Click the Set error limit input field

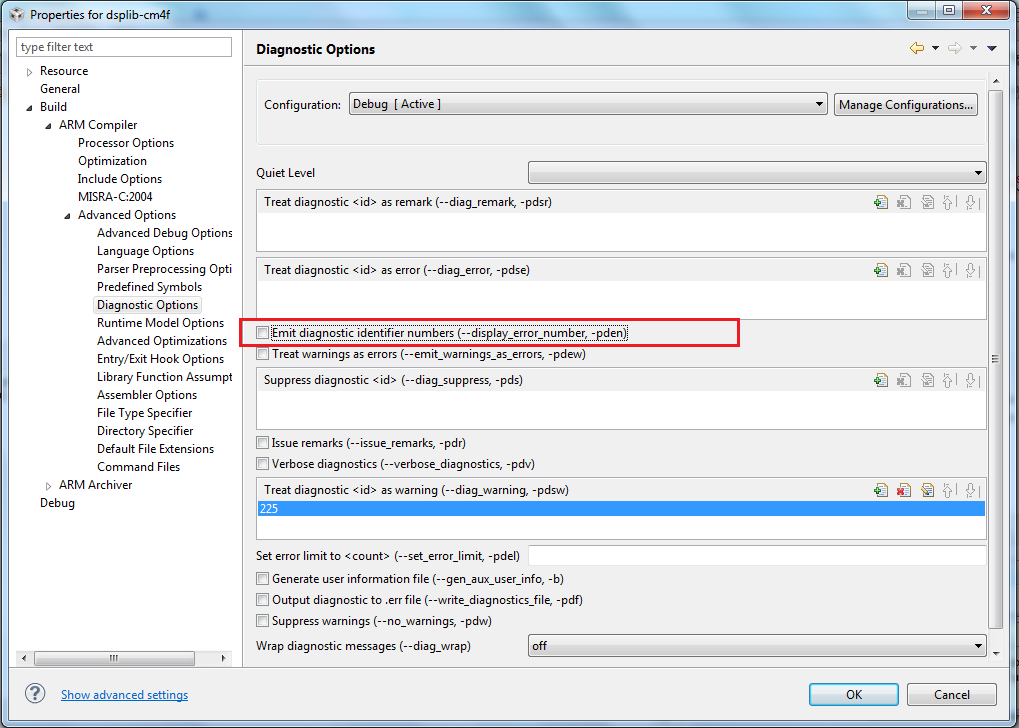pos(756,555)
